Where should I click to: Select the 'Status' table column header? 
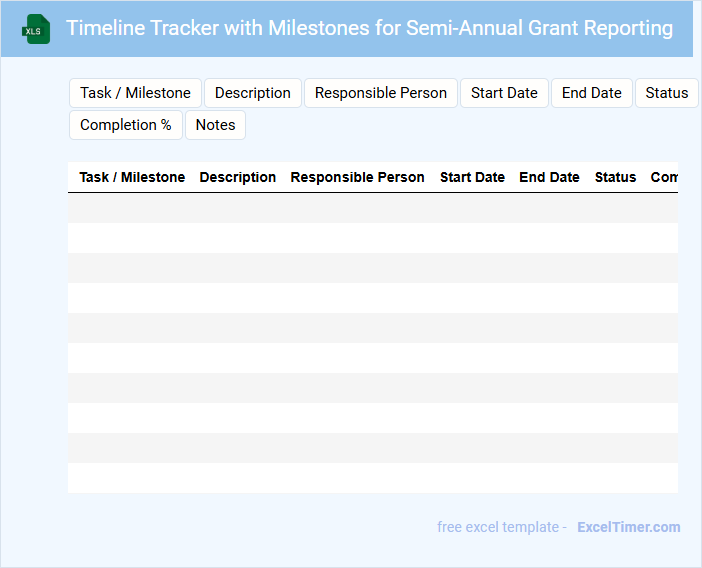pyautogui.click(x=615, y=177)
